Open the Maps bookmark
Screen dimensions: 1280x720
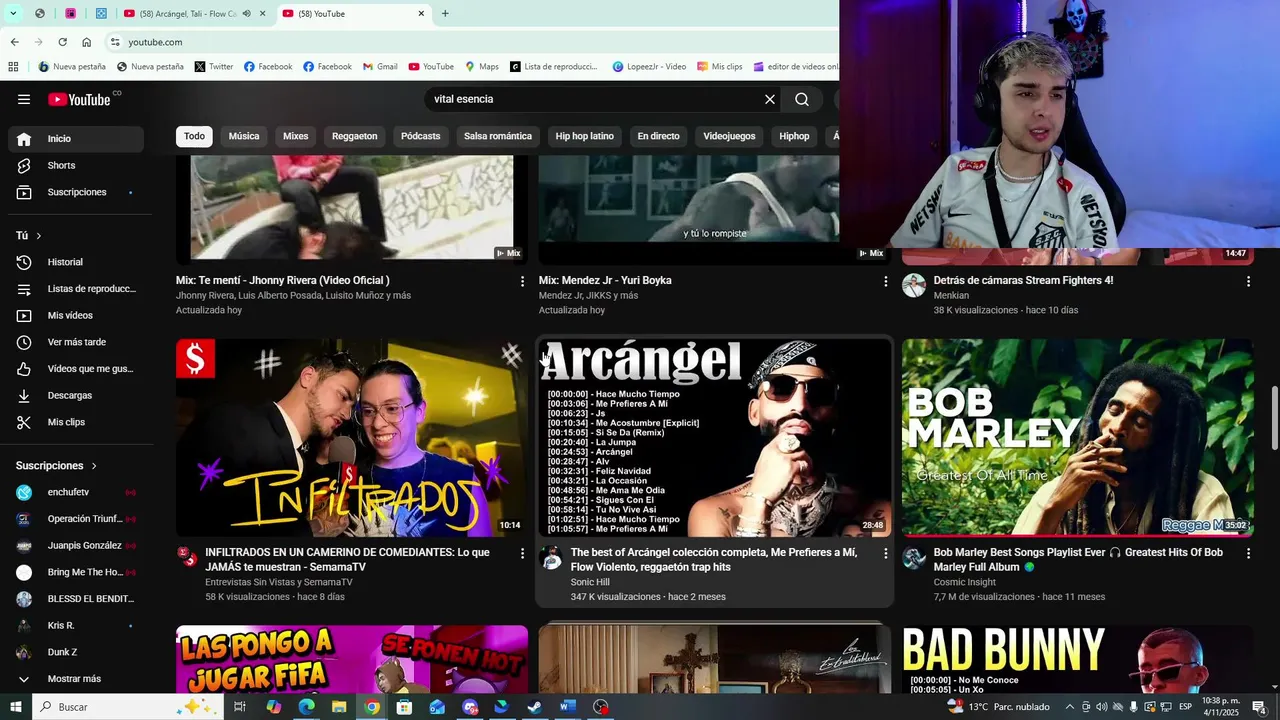[481, 67]
